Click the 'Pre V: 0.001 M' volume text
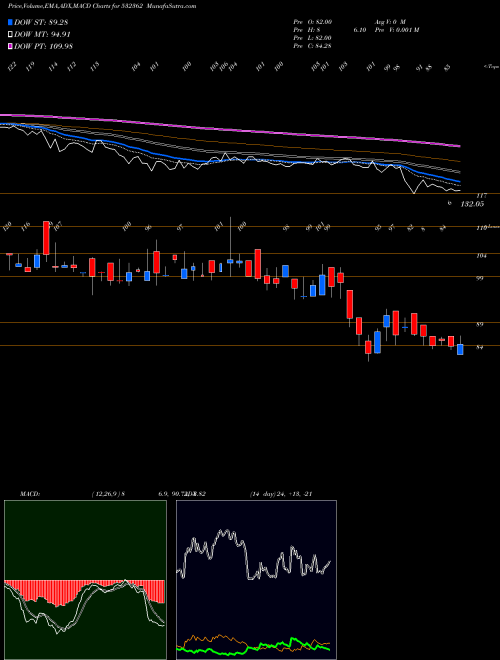Image resolution: width=500 pixels, height=660 pixels. tap(396, 30)
